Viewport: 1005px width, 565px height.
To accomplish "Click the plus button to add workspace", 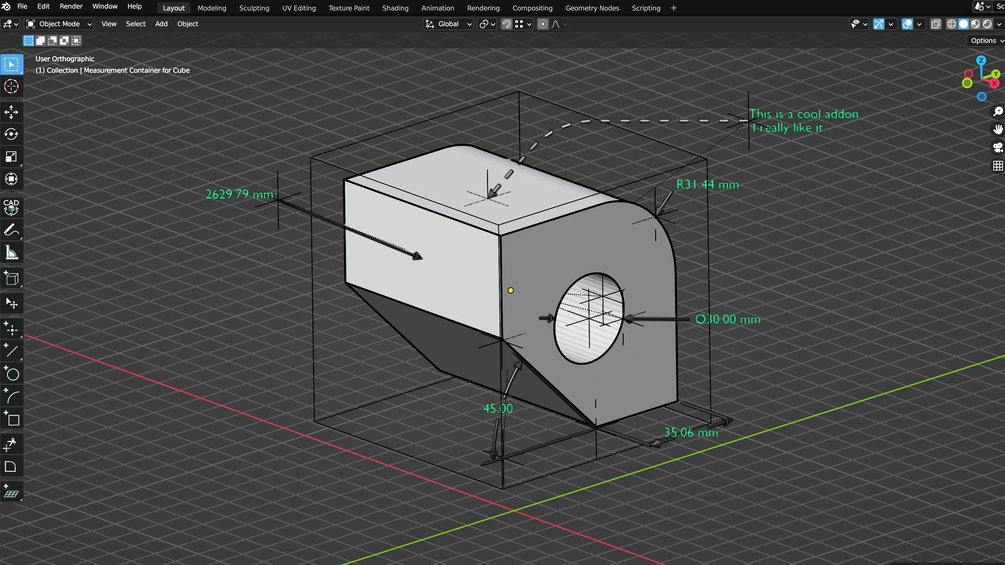I will (x=673, y=8).
